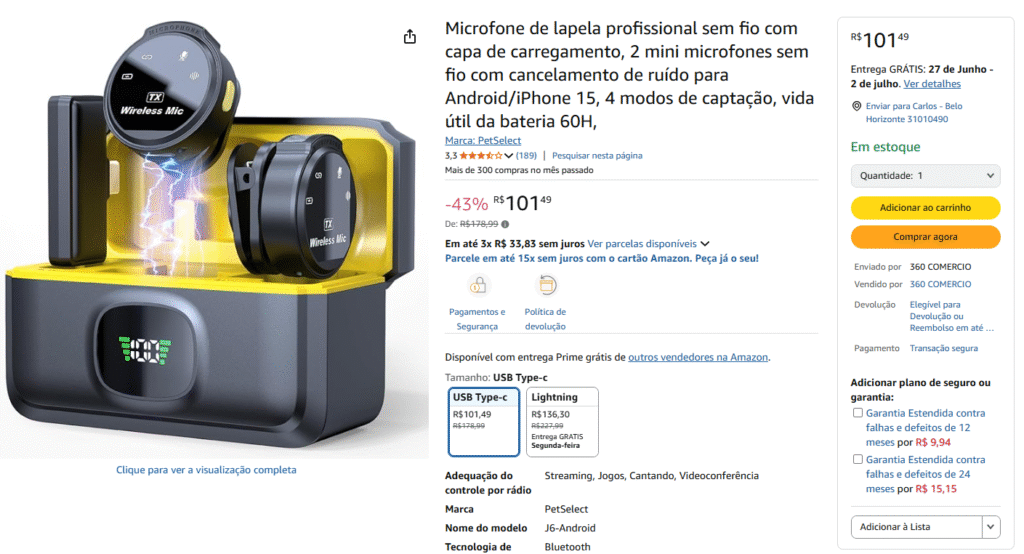1024x554 pixels.
Task: Enable the 12 meses Garantia Estendida checkbox
Action: pos(857,413)
